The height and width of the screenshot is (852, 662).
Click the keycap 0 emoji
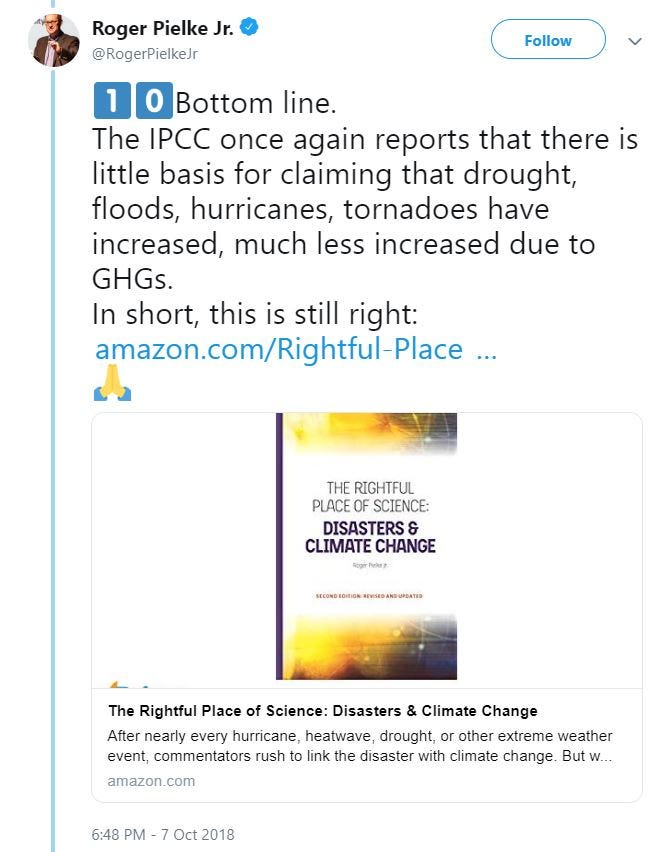(x=152, y=101)
